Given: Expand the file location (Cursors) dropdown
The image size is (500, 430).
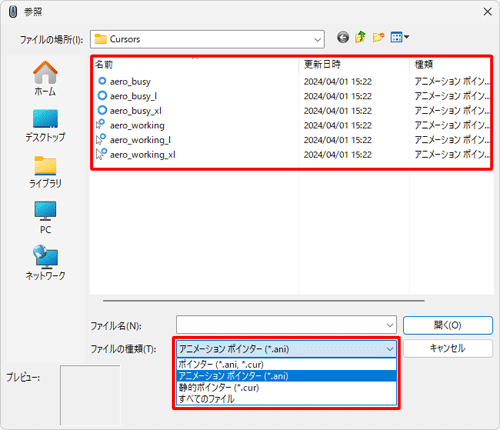Looking at the screenshot, I should [x=317, y=40].
